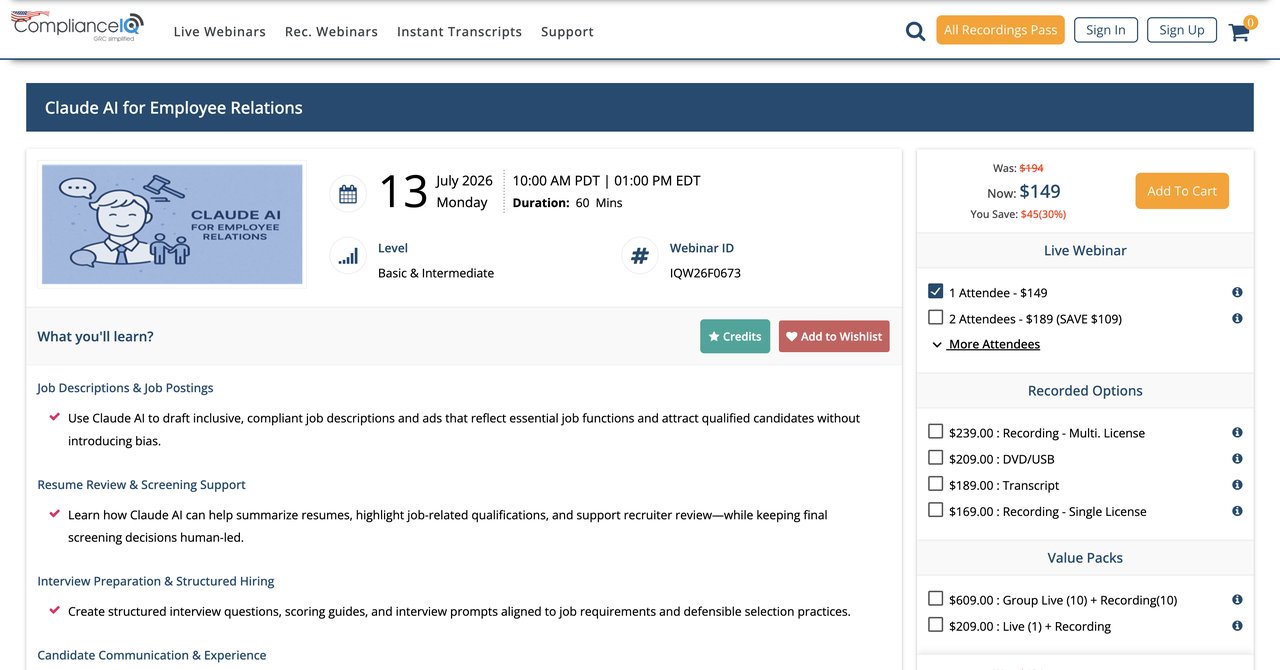Click the signal bars Level icon
The image size is (1280, 670).
(348, 257)
